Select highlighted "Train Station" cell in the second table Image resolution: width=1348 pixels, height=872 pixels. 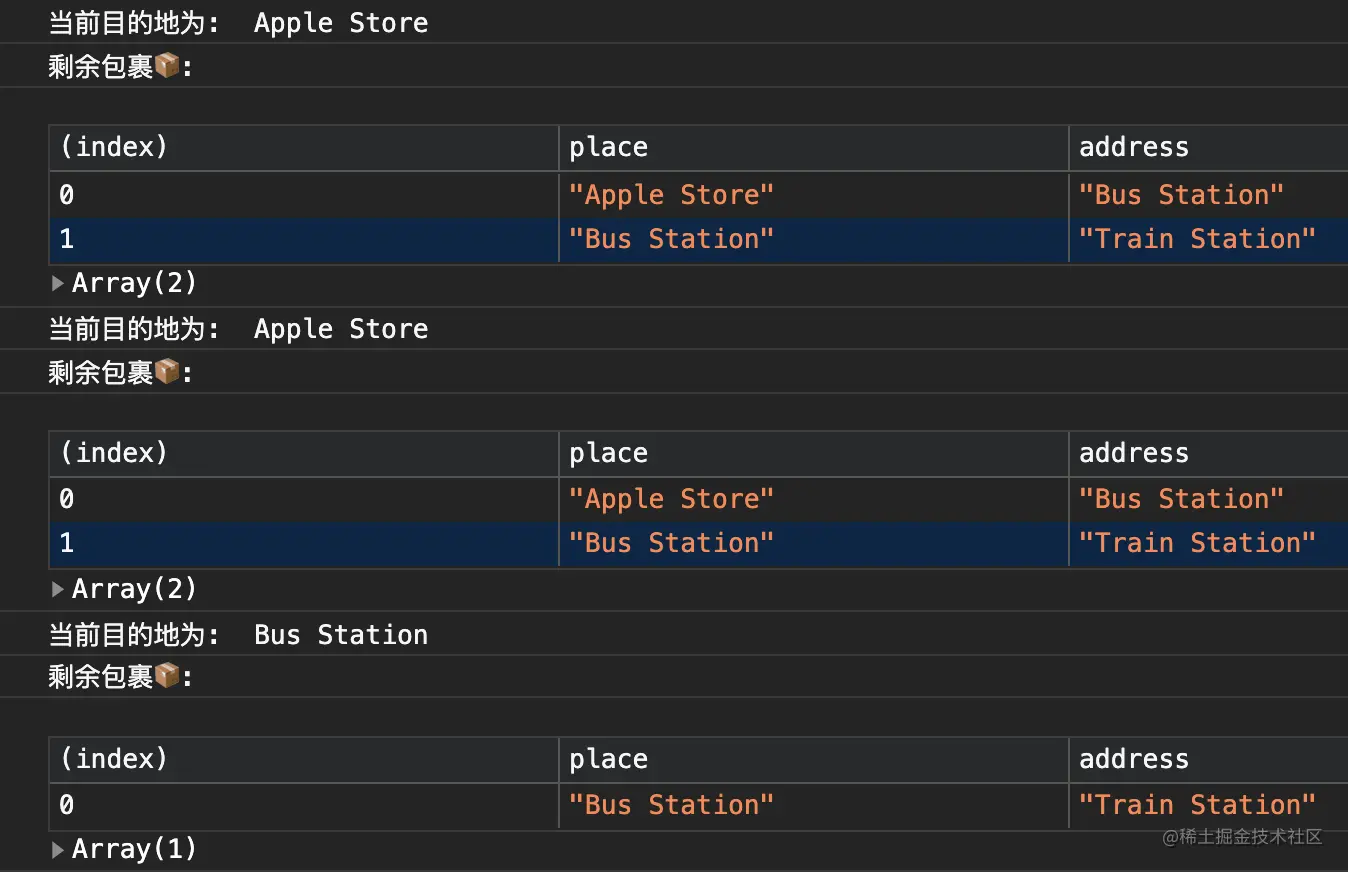(x=1208, y=544)
